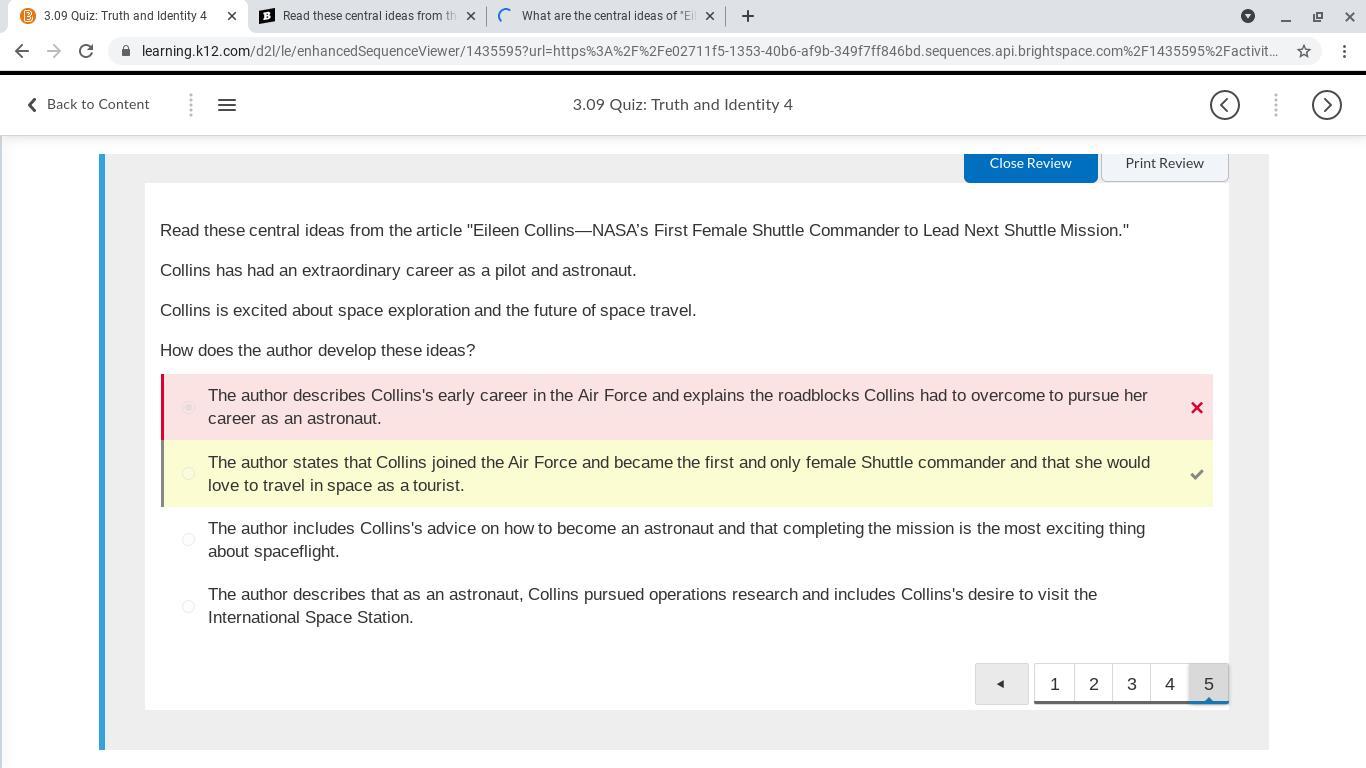Screen dimensions: 1366x768
Task: Bookmark this page with the star icon
Action: pos(1304,51)
